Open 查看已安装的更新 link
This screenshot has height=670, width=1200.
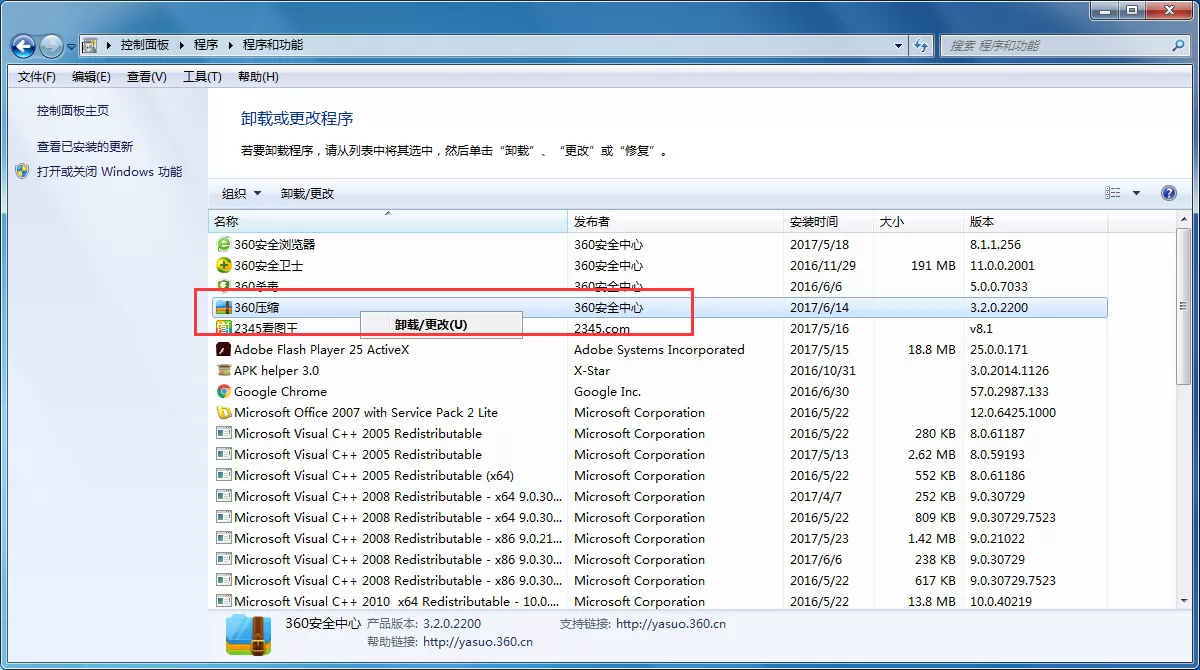85,147
